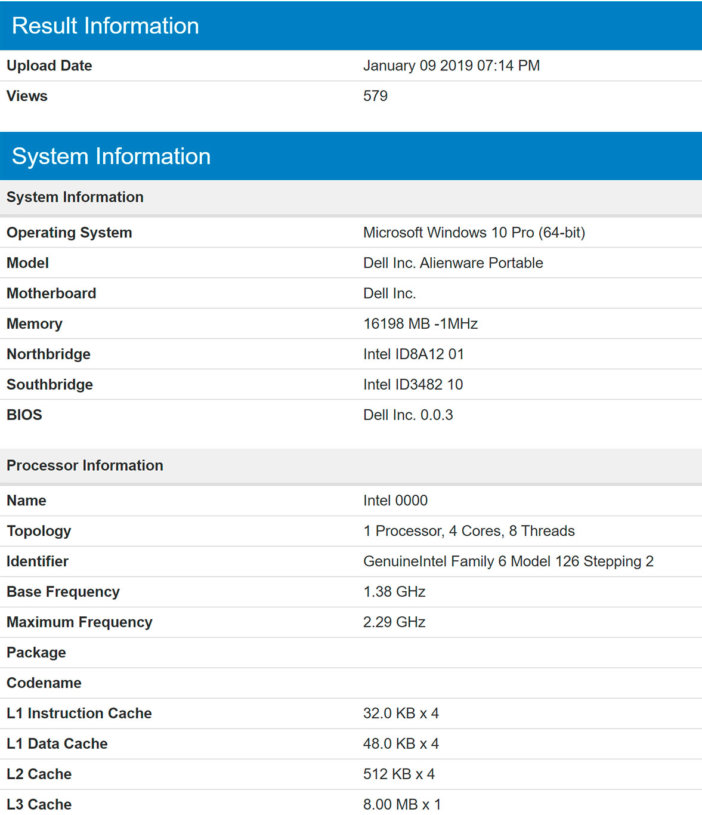Screen dimensions: 702x815
Task: Click the 'Model' row label
Action: point(28,262)
